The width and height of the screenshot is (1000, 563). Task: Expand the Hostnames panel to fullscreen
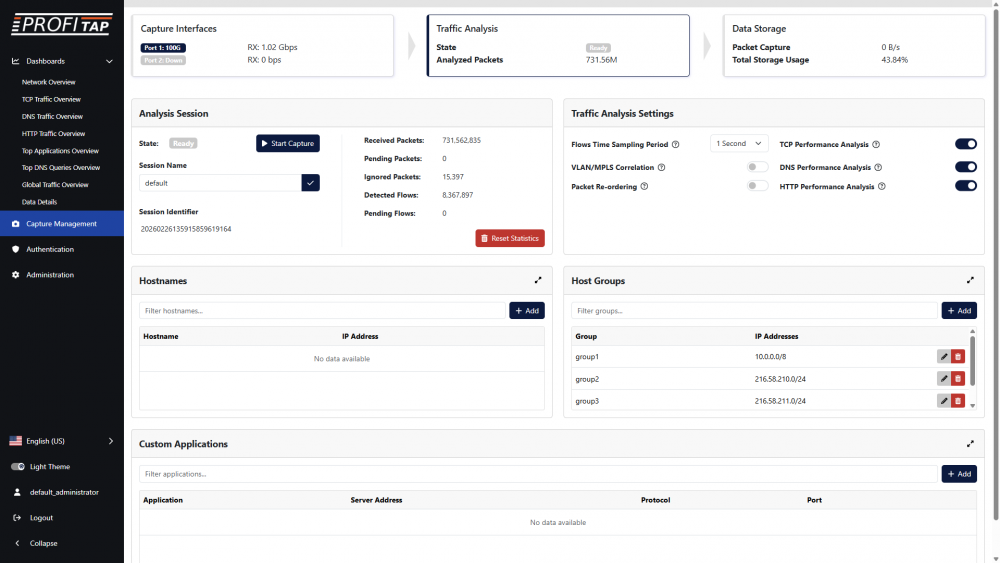[538, 281]
